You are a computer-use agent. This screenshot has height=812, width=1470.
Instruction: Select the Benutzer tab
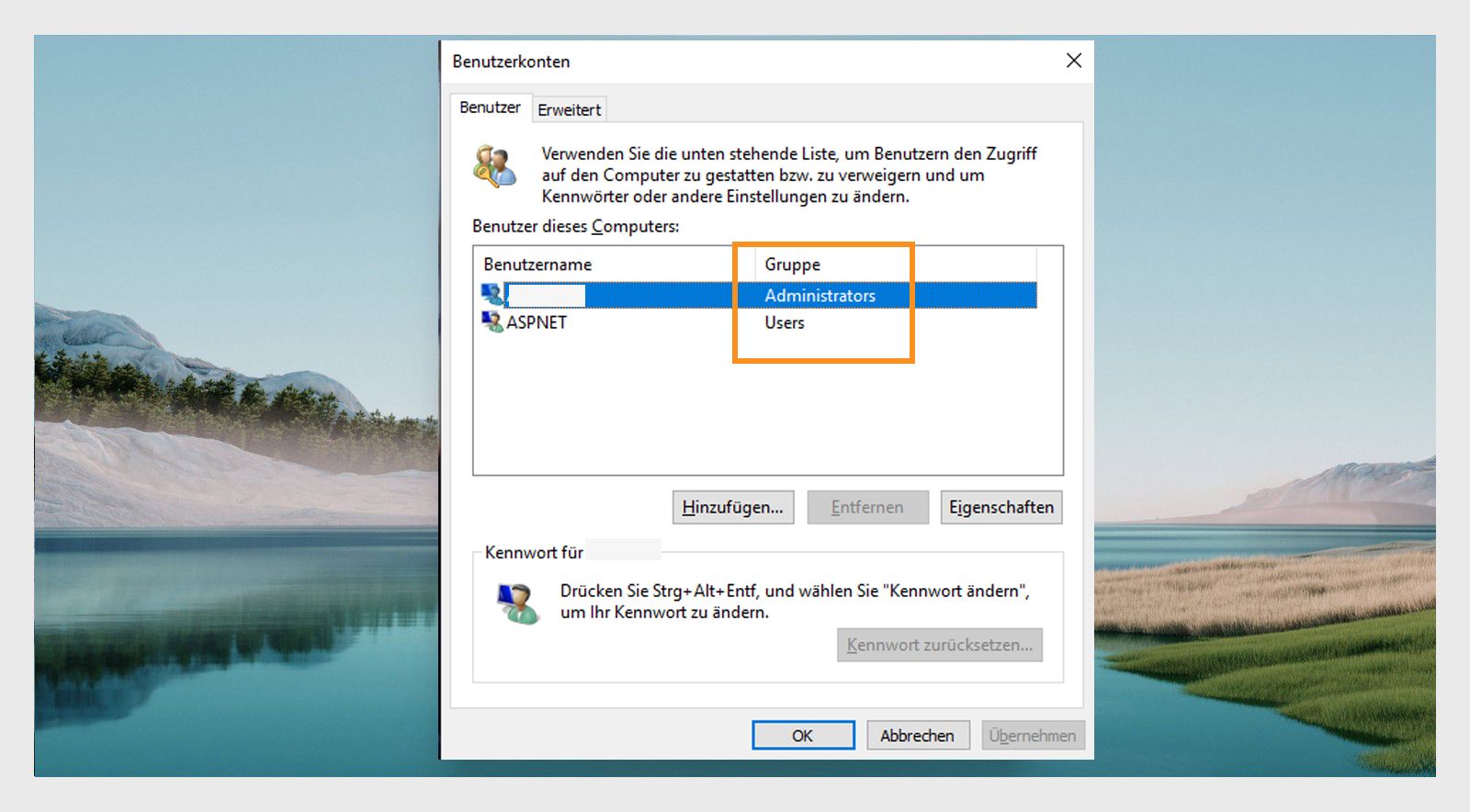coord(490,107)
